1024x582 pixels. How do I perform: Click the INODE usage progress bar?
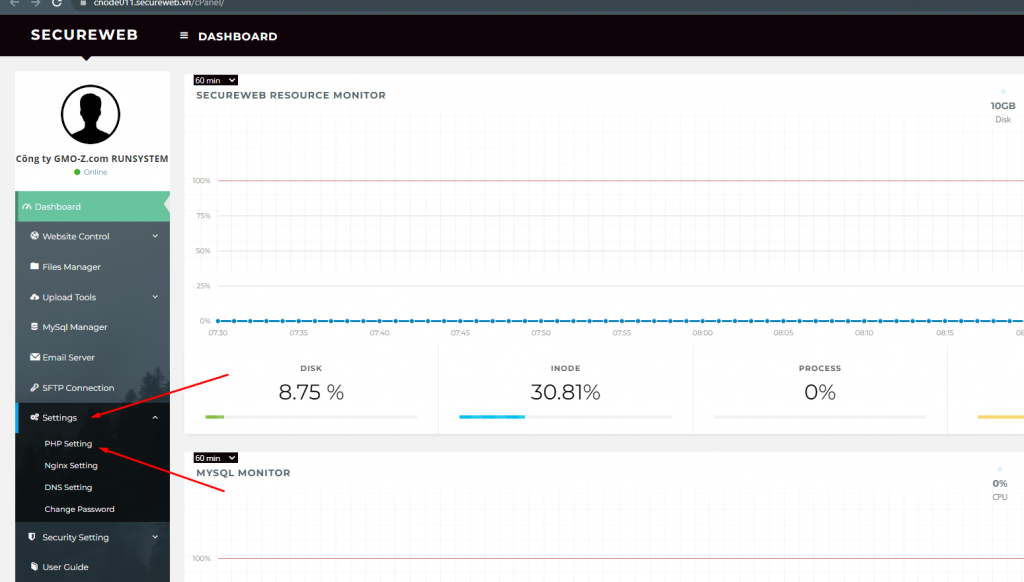(x=565, y=417)
